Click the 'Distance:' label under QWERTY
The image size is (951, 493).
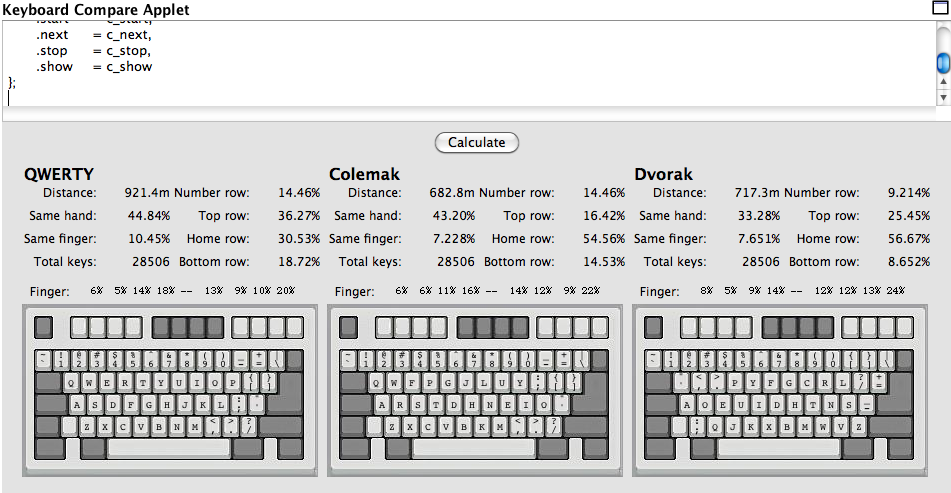tap(70, 193)
